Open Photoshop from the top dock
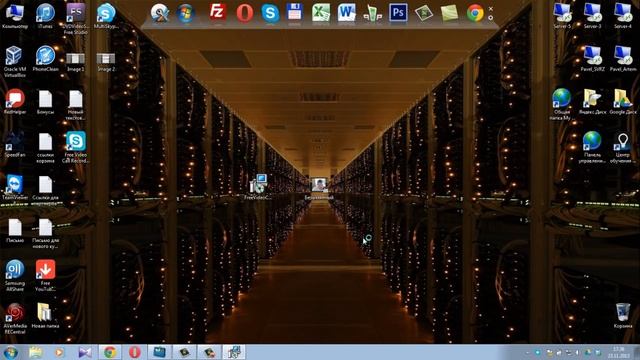Viewport: 640px width, 360px height. 398,13
